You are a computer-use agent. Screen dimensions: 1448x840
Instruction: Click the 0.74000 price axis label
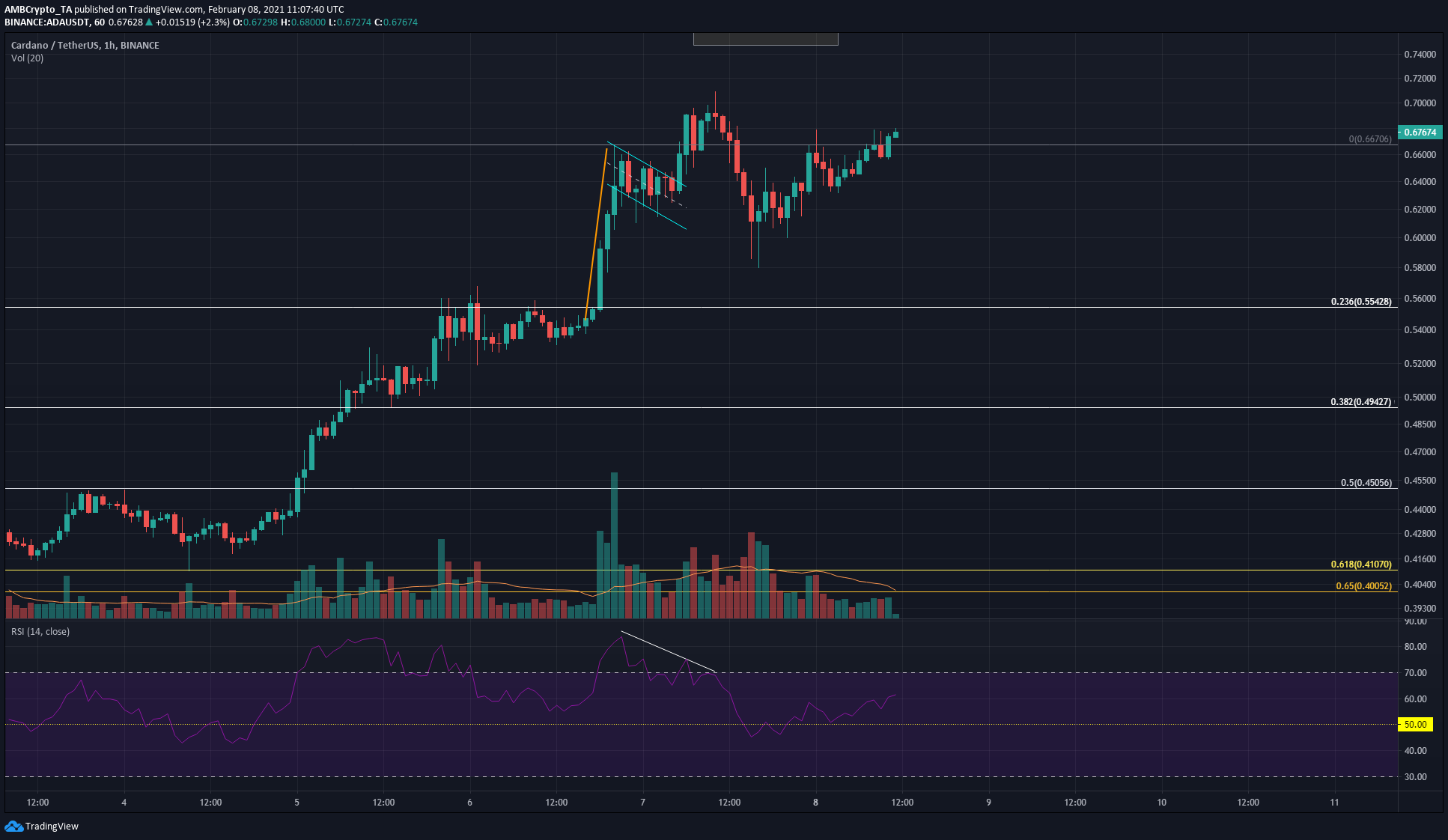(1420, 54)
